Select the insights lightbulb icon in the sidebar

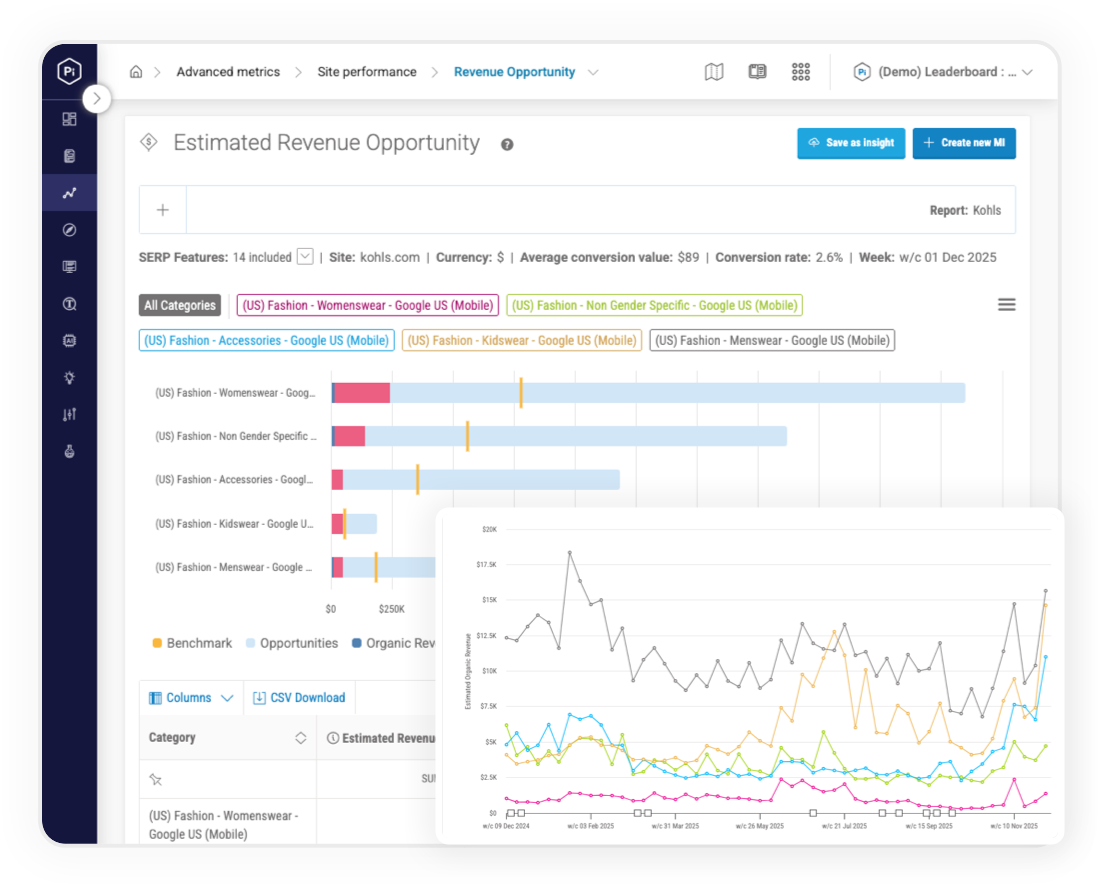(x=69, y=378)
